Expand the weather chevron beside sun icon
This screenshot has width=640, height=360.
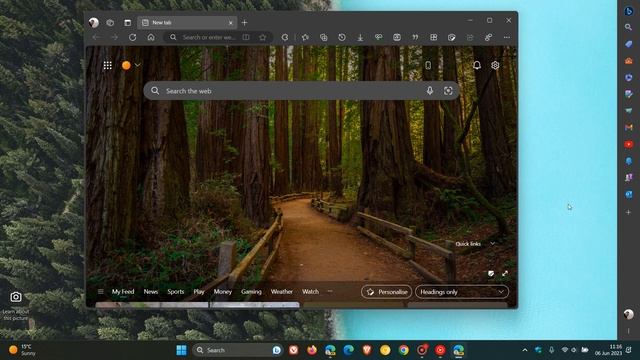138,65
